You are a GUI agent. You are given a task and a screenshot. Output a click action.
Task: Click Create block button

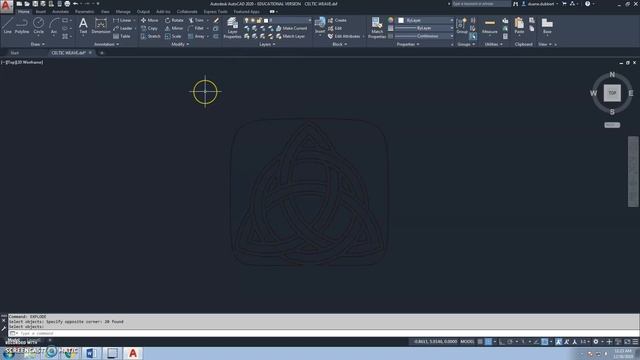point(337,20)
